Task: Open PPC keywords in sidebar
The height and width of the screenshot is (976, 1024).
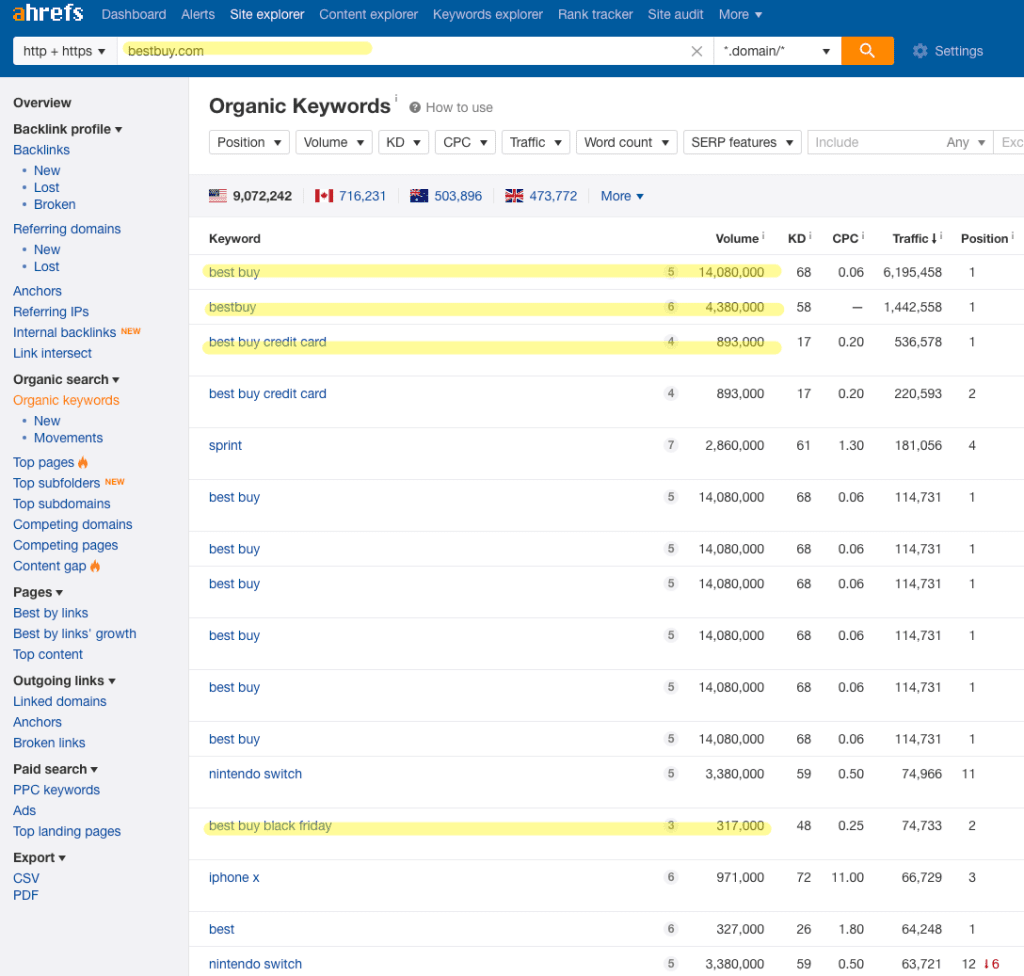Action: point(56,789)
